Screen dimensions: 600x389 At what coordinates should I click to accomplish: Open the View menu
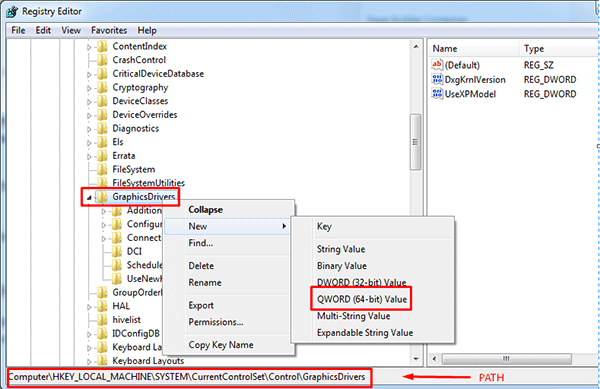tap(71, 30)
